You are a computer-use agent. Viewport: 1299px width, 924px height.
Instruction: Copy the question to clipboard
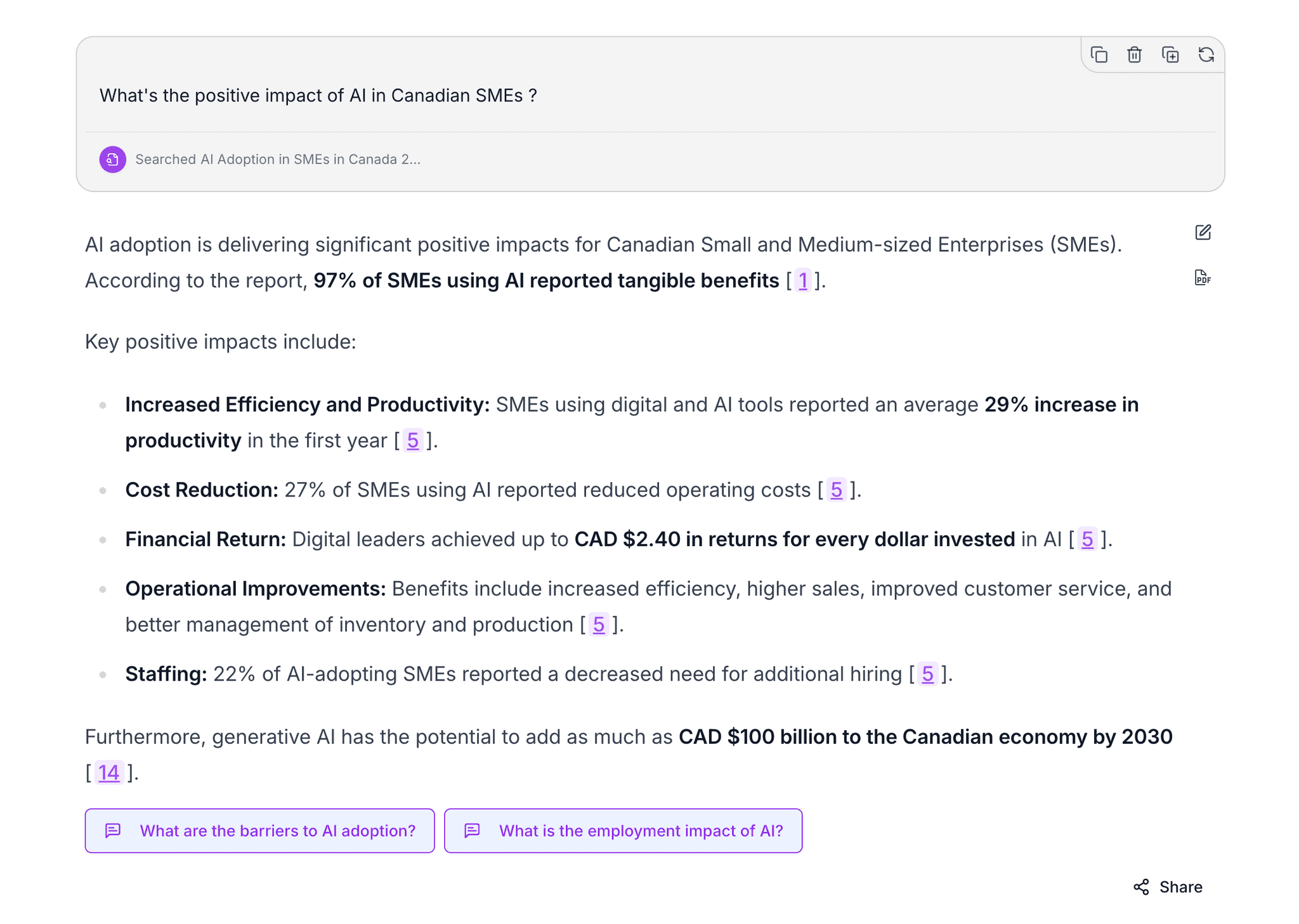tap(1099, 55)
